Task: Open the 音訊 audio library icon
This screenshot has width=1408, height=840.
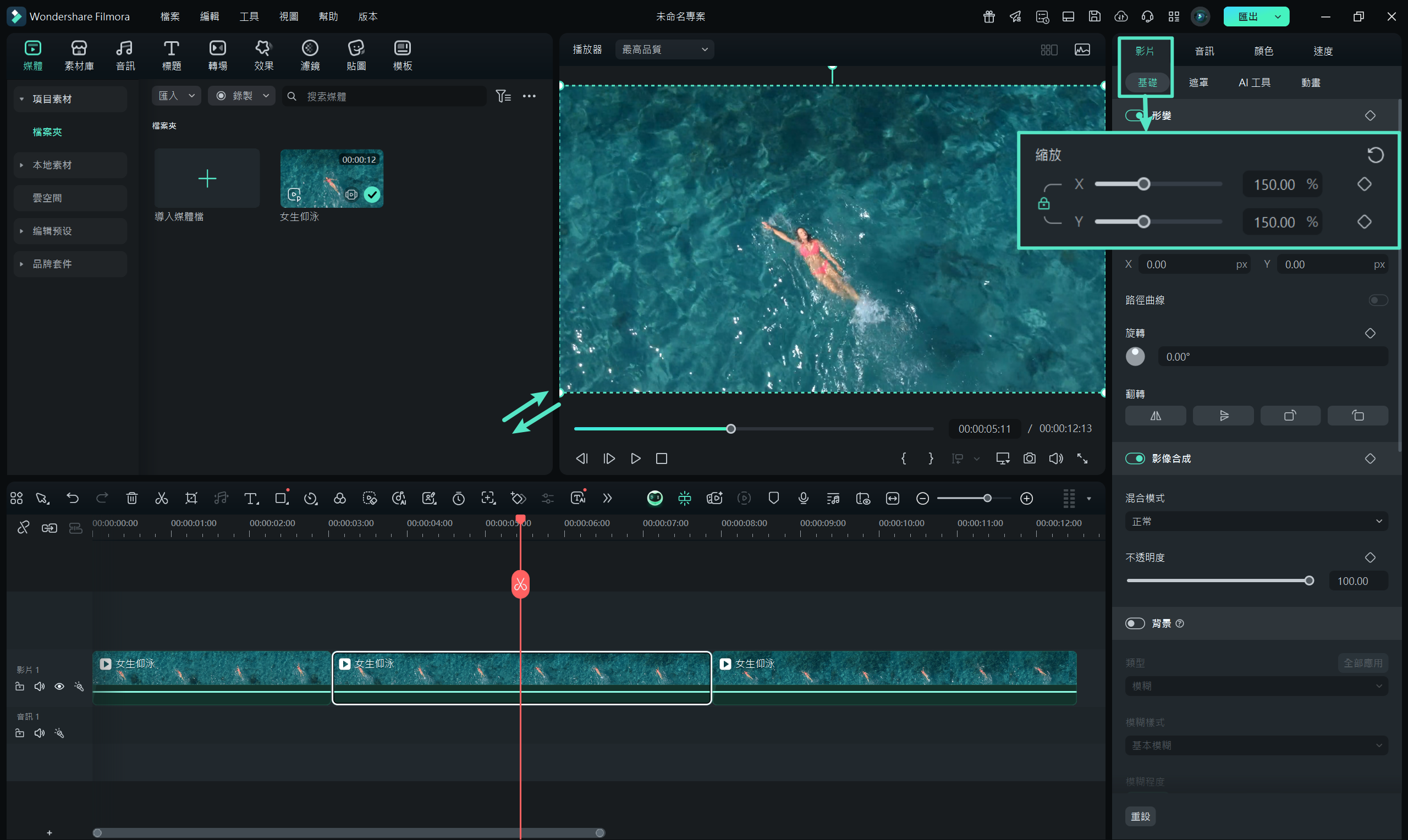Action: coord(125,56)
